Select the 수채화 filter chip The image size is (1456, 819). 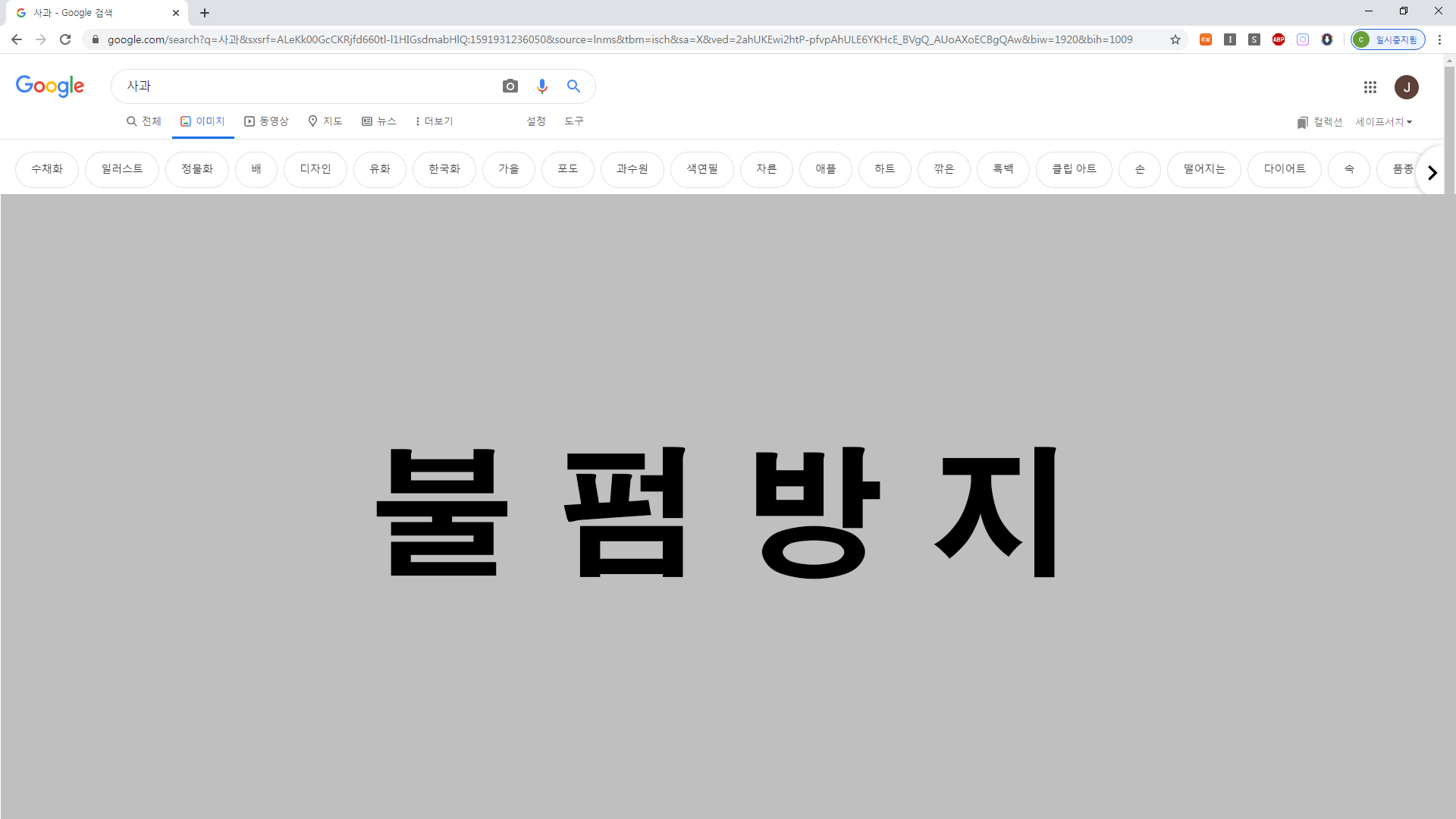[47, 169]
